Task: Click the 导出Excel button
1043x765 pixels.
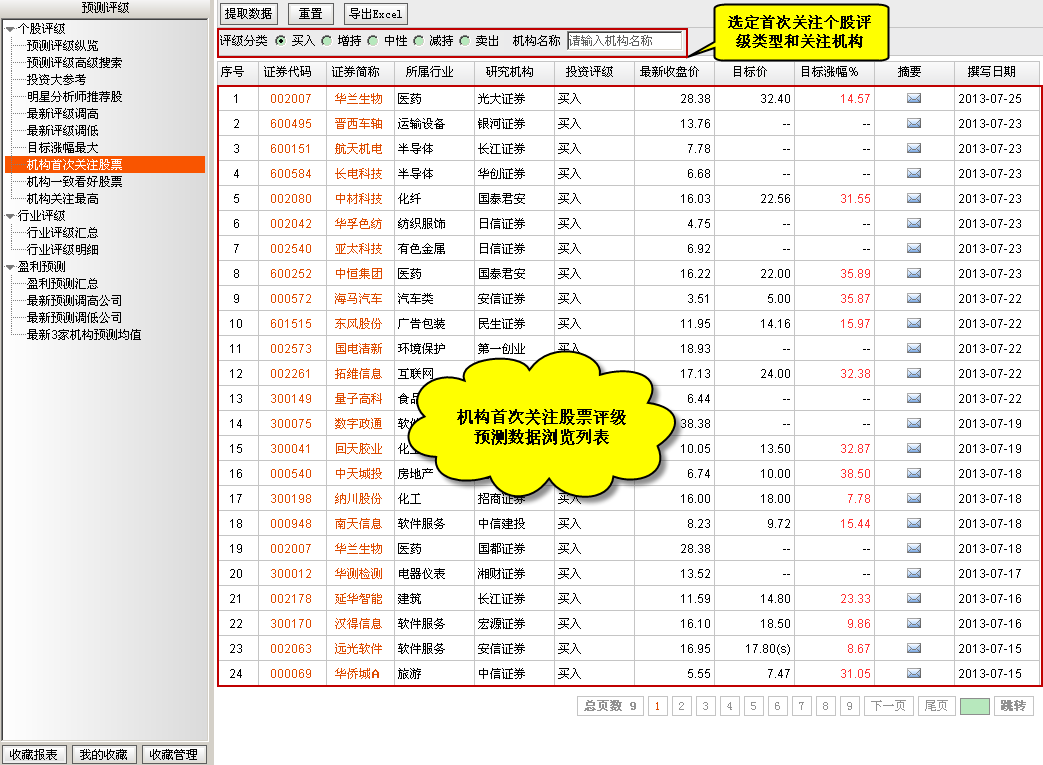Action: coord(375,14)
